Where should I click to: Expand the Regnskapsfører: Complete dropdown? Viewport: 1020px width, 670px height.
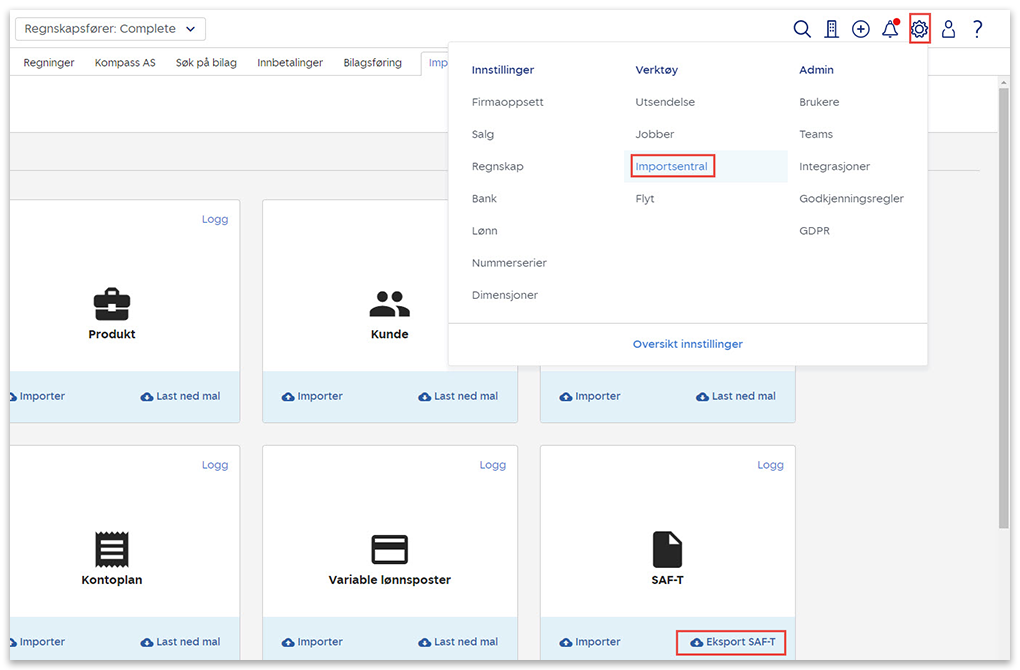pos(110,29)
